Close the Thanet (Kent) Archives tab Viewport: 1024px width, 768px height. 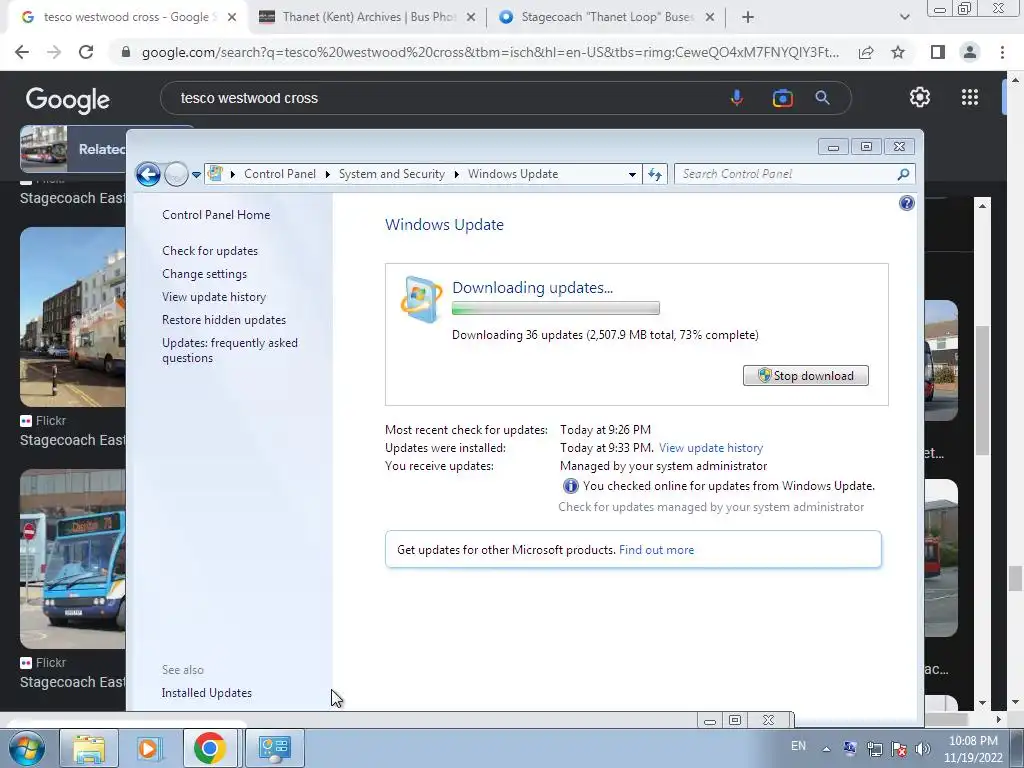(x=471, y=18)
